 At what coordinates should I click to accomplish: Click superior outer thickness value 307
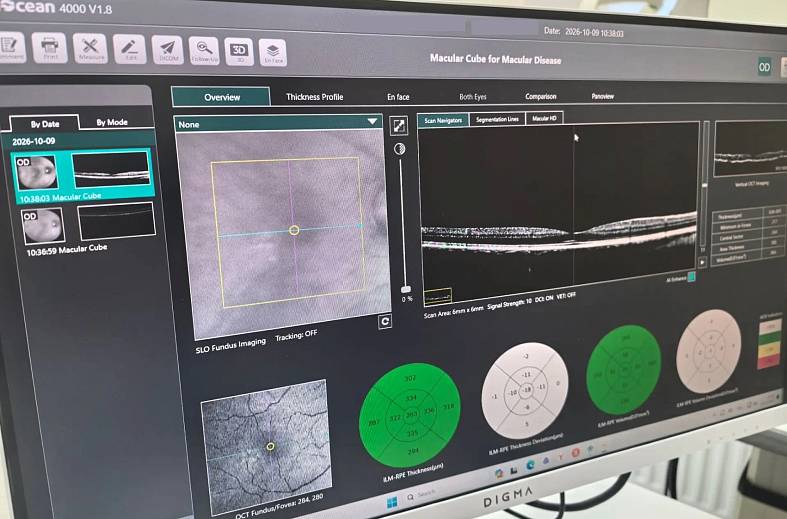coord(411,378)
